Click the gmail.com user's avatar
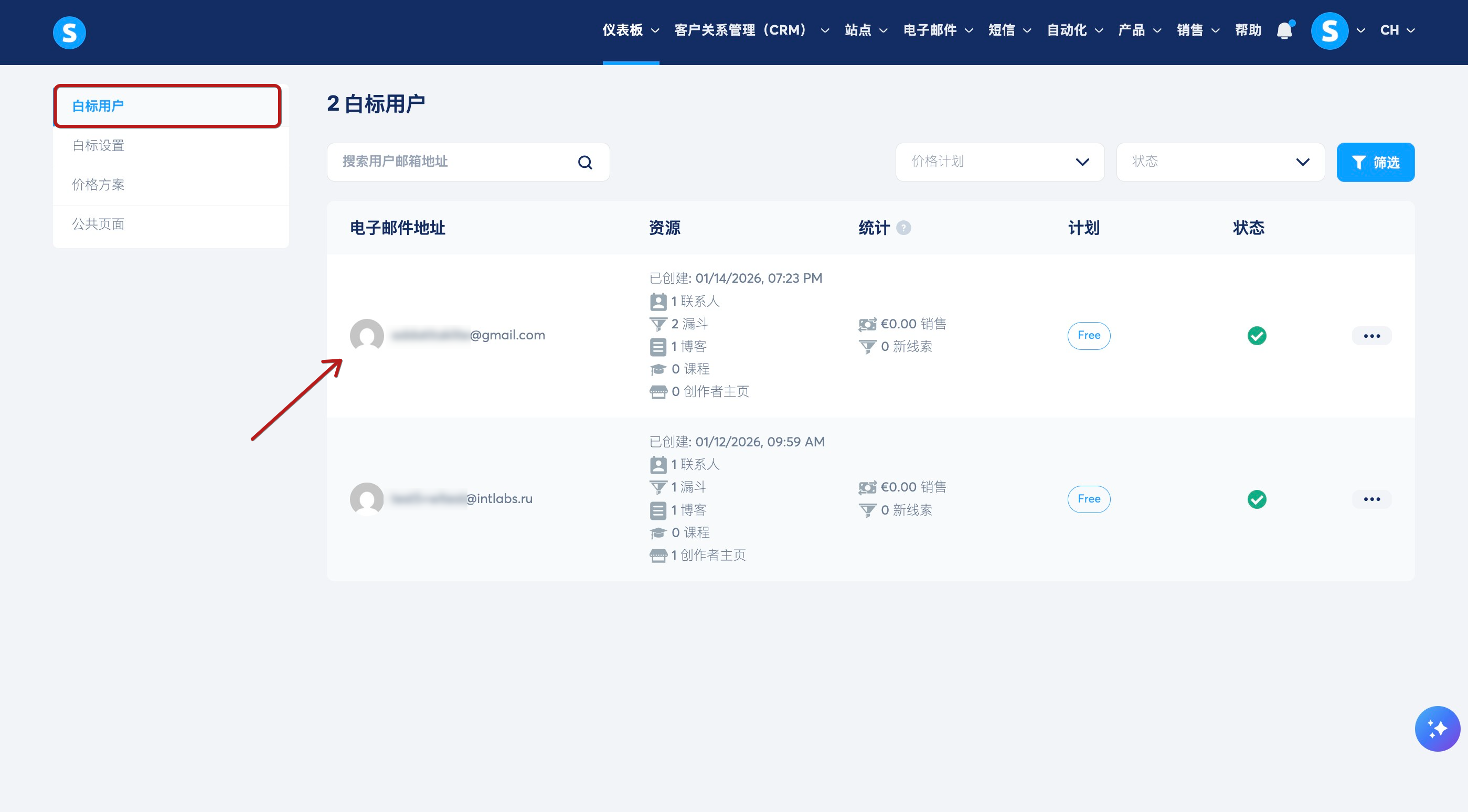The width and height of the screenshot is (1468, 812). 366,335
